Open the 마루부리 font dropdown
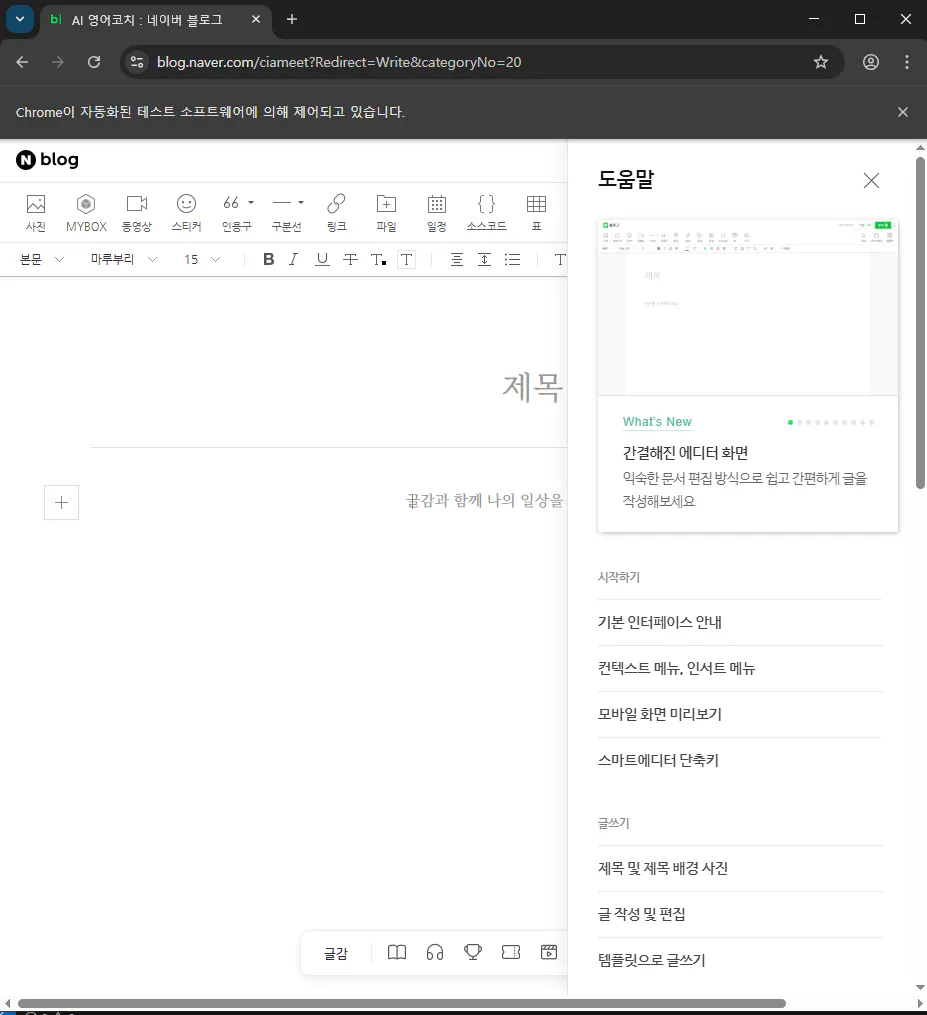 pyautogui.click(x=124, y=260)
